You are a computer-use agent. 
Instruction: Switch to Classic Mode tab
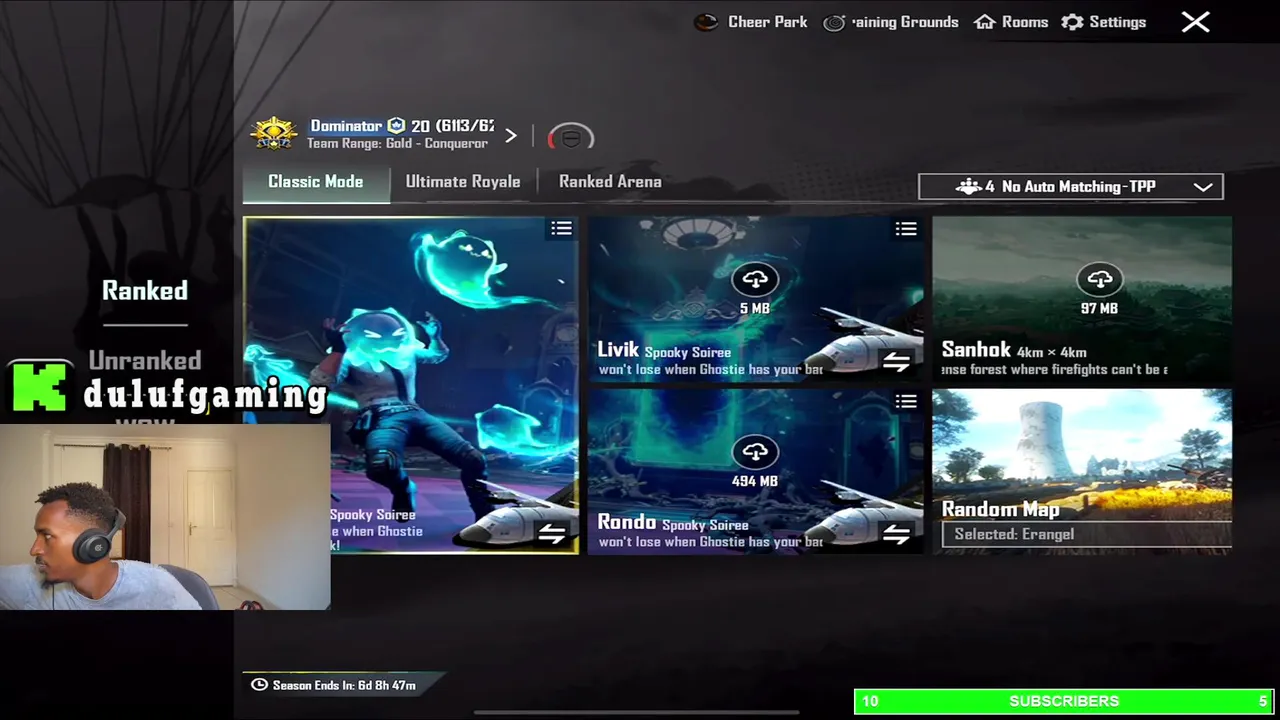point(315,182)
